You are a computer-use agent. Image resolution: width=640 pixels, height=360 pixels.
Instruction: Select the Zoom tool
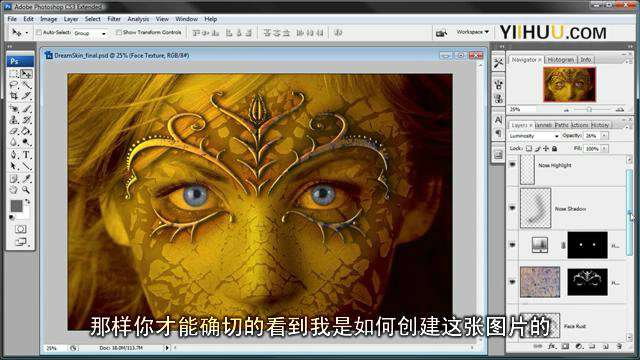click(27, 190)
